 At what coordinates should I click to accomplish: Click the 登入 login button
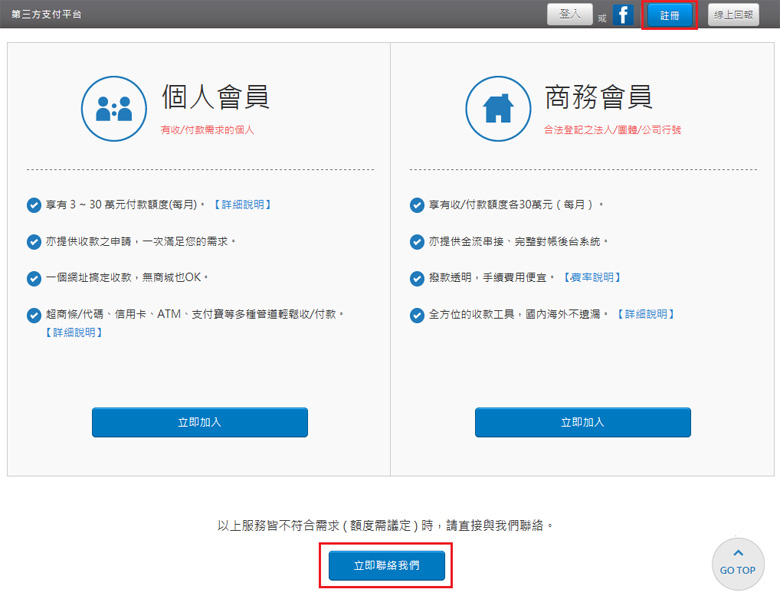click(x=570, y=14)
